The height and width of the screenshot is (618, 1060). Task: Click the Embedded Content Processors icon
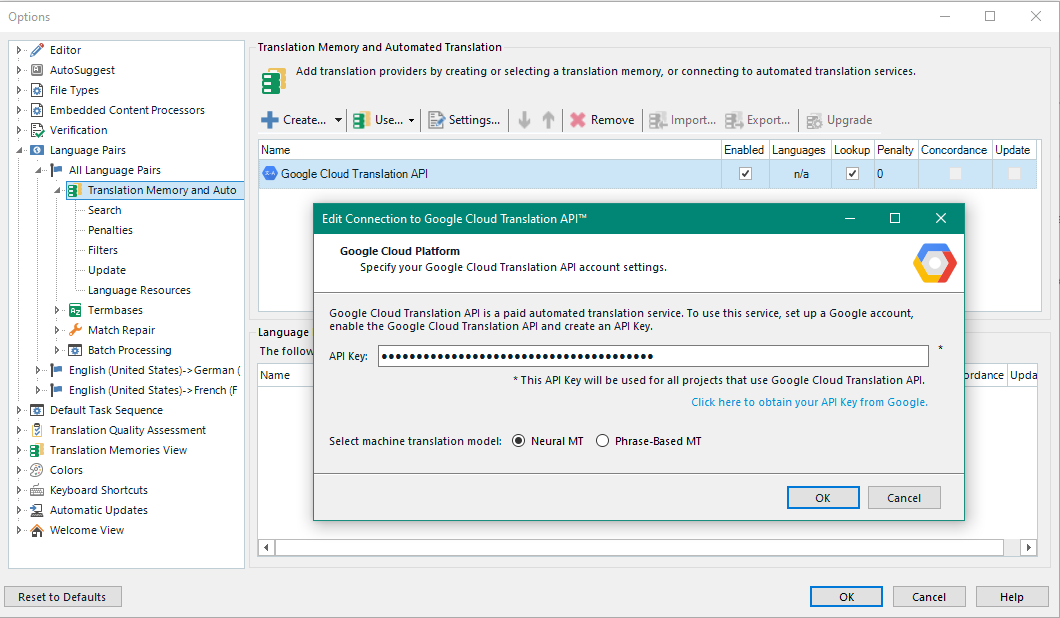click(37, 110)
